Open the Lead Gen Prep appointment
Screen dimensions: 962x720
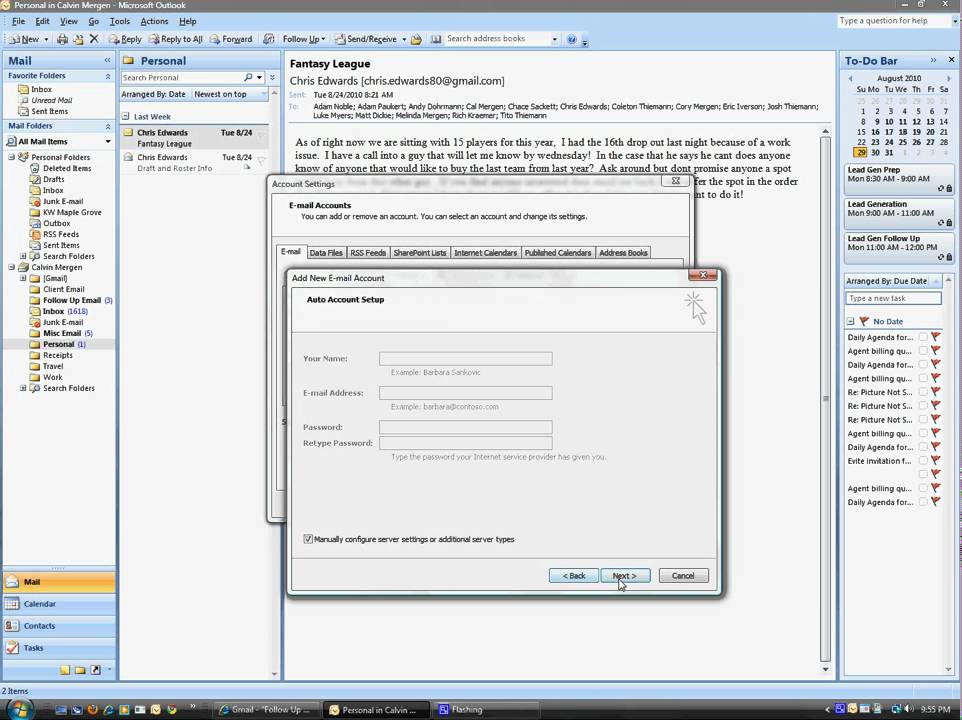coord(899,178)
